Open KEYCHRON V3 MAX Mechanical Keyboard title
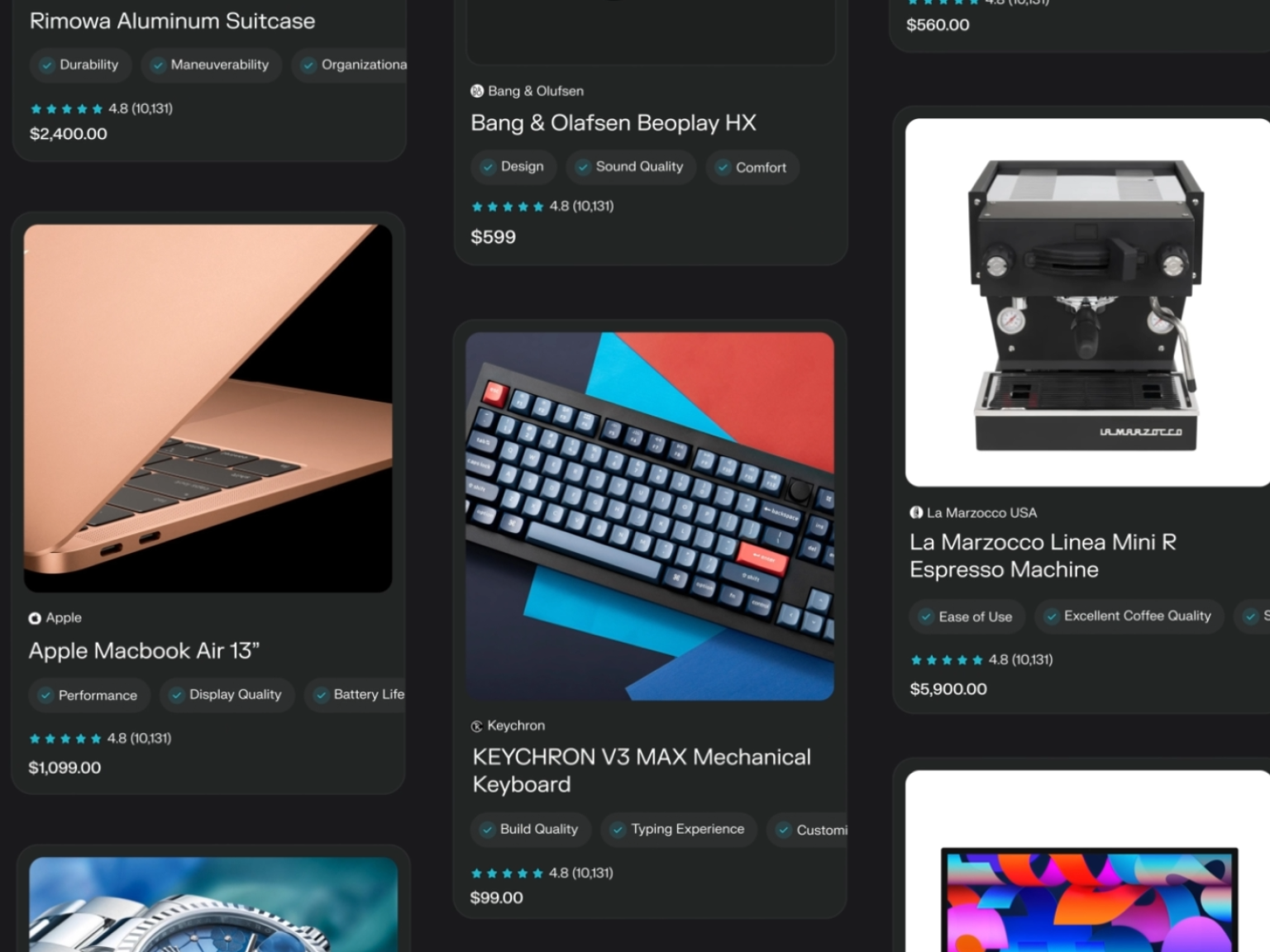The image size is (1270, 952). [642, 771]
